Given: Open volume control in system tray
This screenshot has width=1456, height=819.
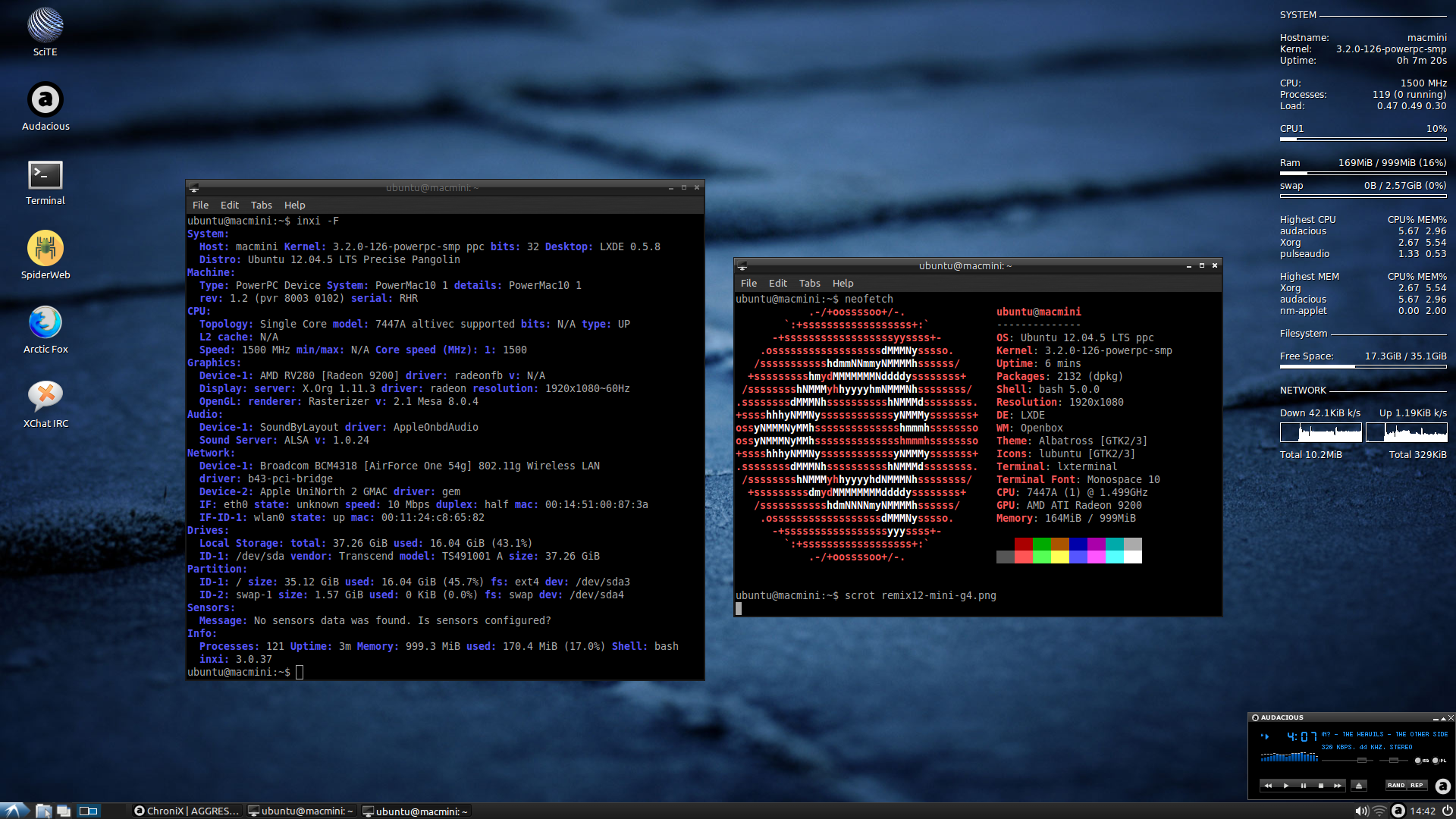Looking at the screenshot, I should [x=1362, y=811].
